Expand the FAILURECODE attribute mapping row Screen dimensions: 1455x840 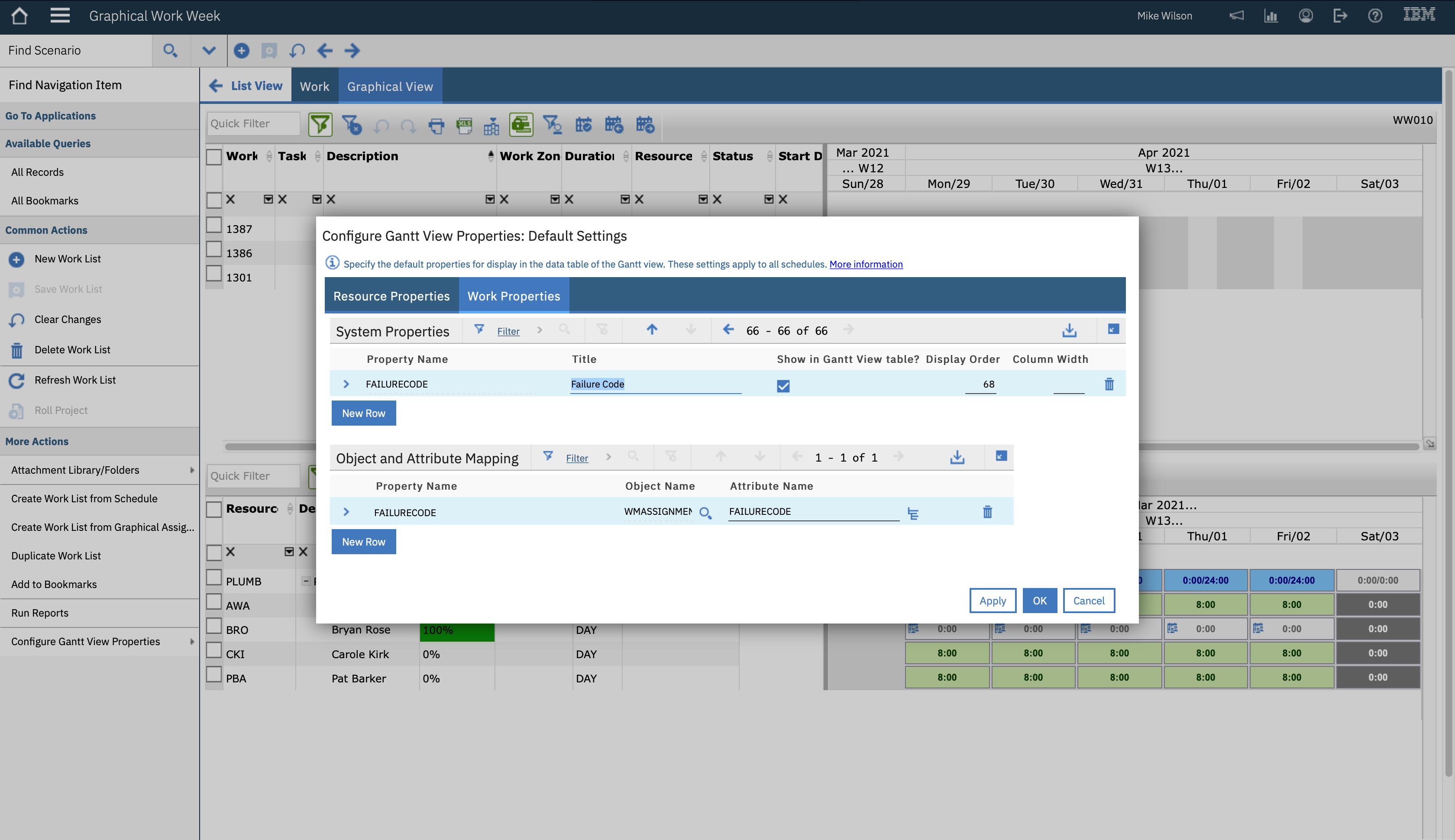346,512
